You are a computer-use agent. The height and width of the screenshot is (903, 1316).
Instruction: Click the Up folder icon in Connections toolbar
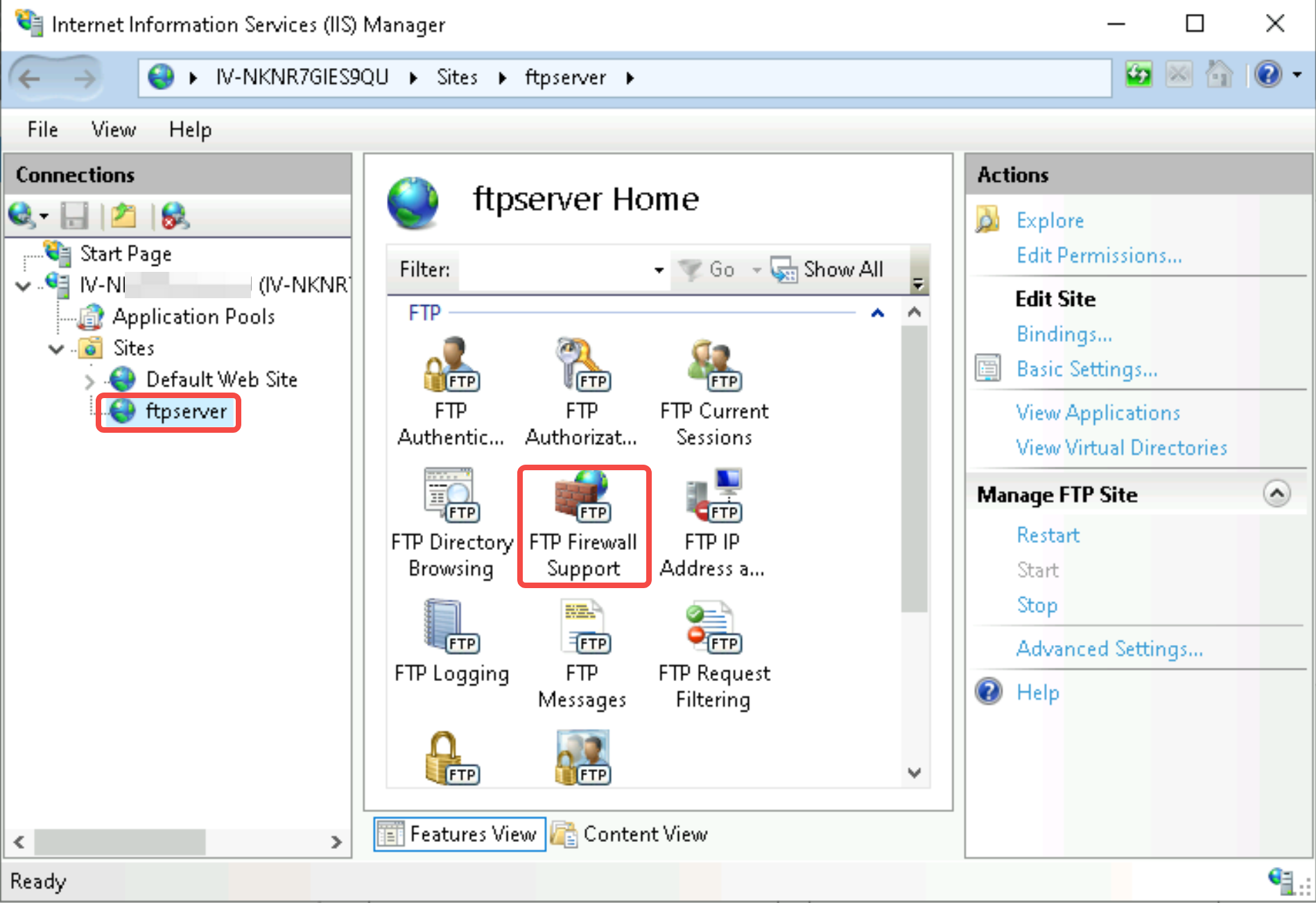coord(123,216)
